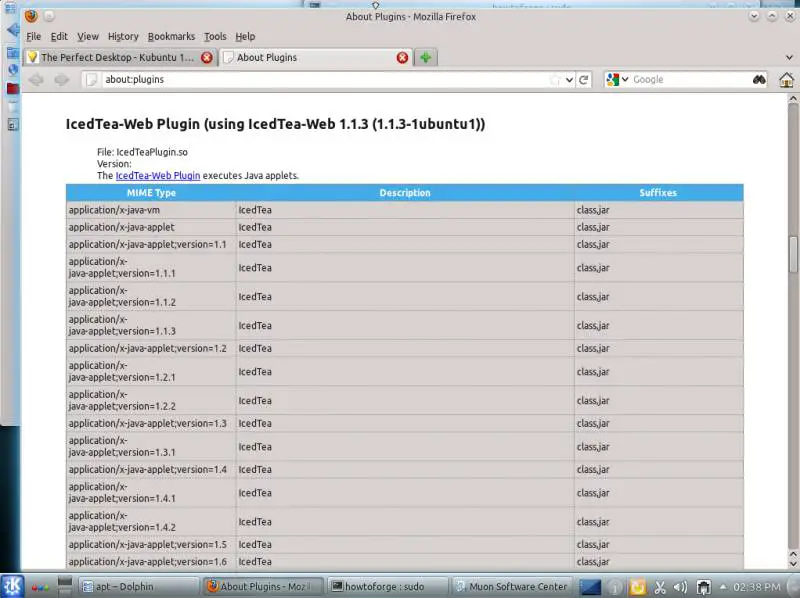Close the Perfect Desktop - Kubuntu tab
The height and width of the screenshot is (598, 800).
click(x=207, y=58)
